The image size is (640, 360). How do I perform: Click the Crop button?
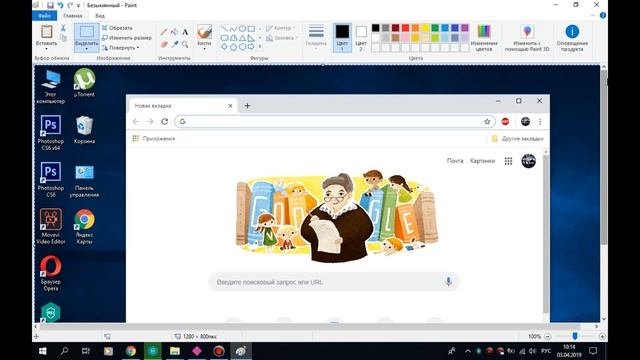(117, 28)
